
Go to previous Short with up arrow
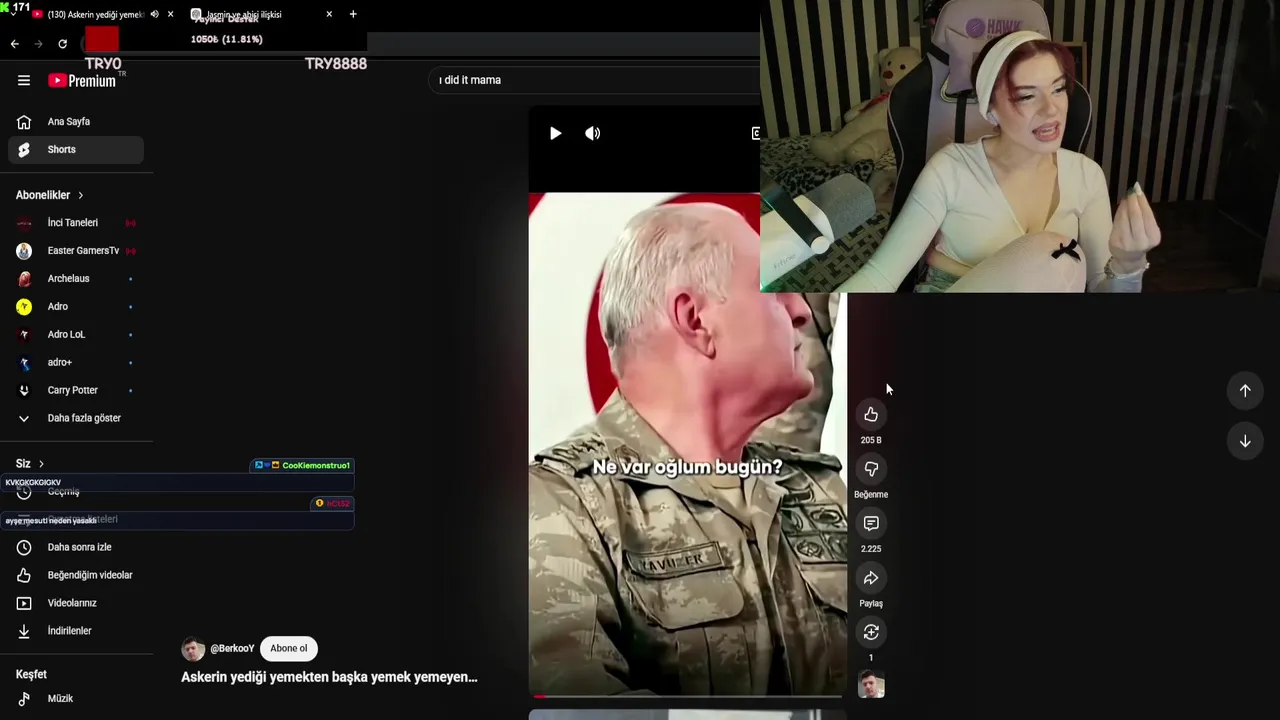[1245, 391]
